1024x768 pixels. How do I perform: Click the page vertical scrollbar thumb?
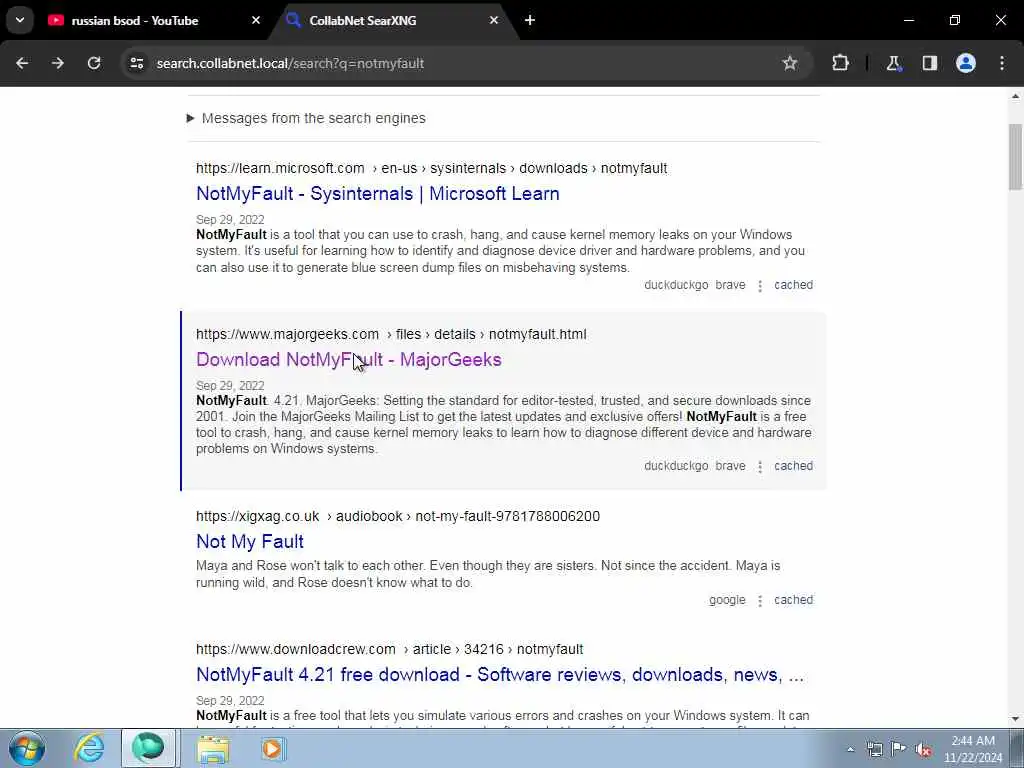tap(1015, 157)
